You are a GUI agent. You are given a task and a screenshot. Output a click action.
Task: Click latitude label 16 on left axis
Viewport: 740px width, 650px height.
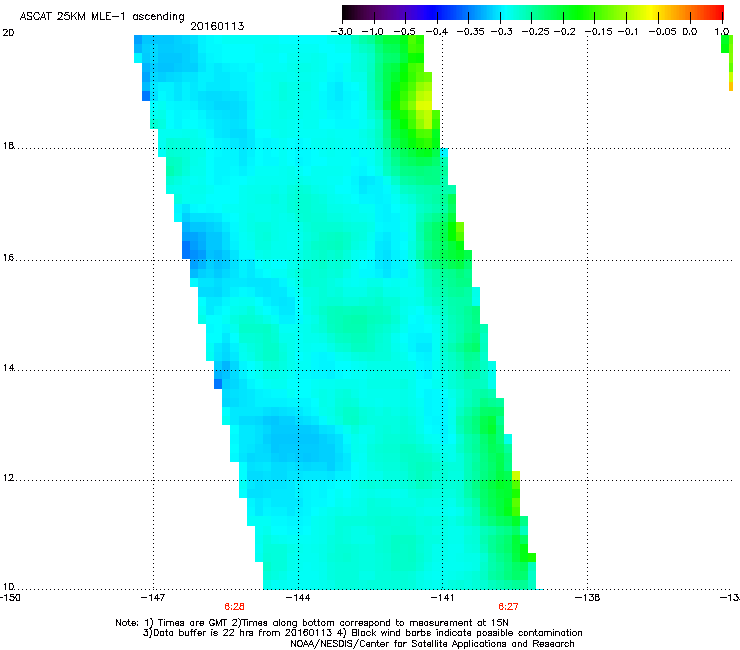(x=8, y=258)
